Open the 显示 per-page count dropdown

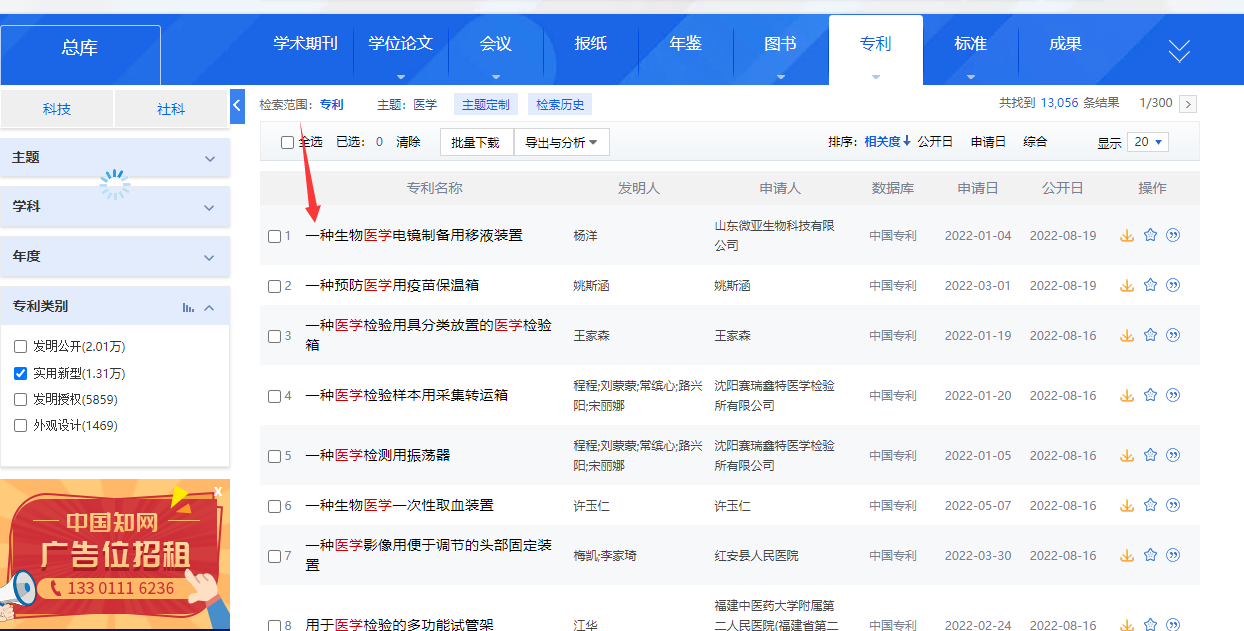pyautogui.click(x=1148, y=142)
